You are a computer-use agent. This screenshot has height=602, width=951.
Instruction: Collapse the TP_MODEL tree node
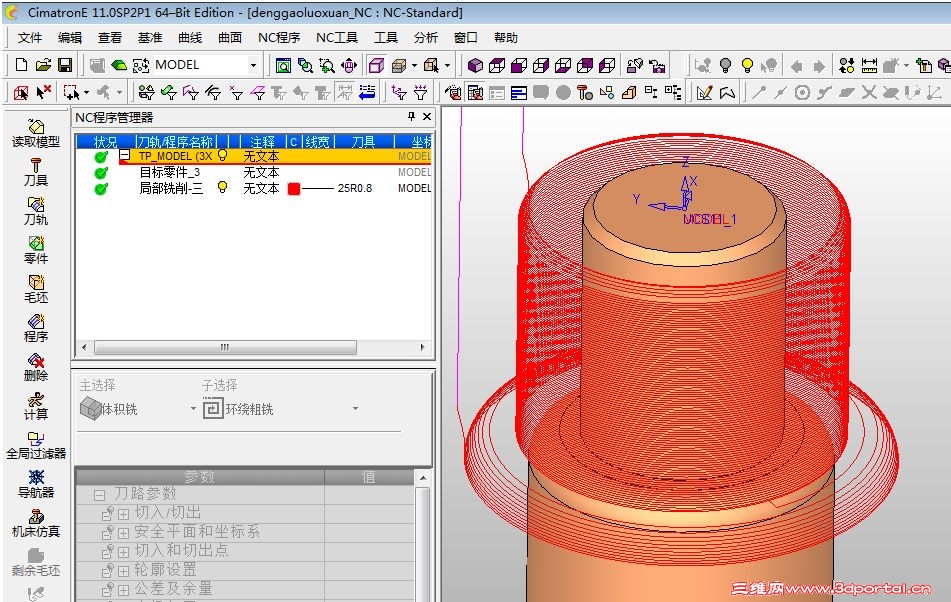[x=124, y=155]
